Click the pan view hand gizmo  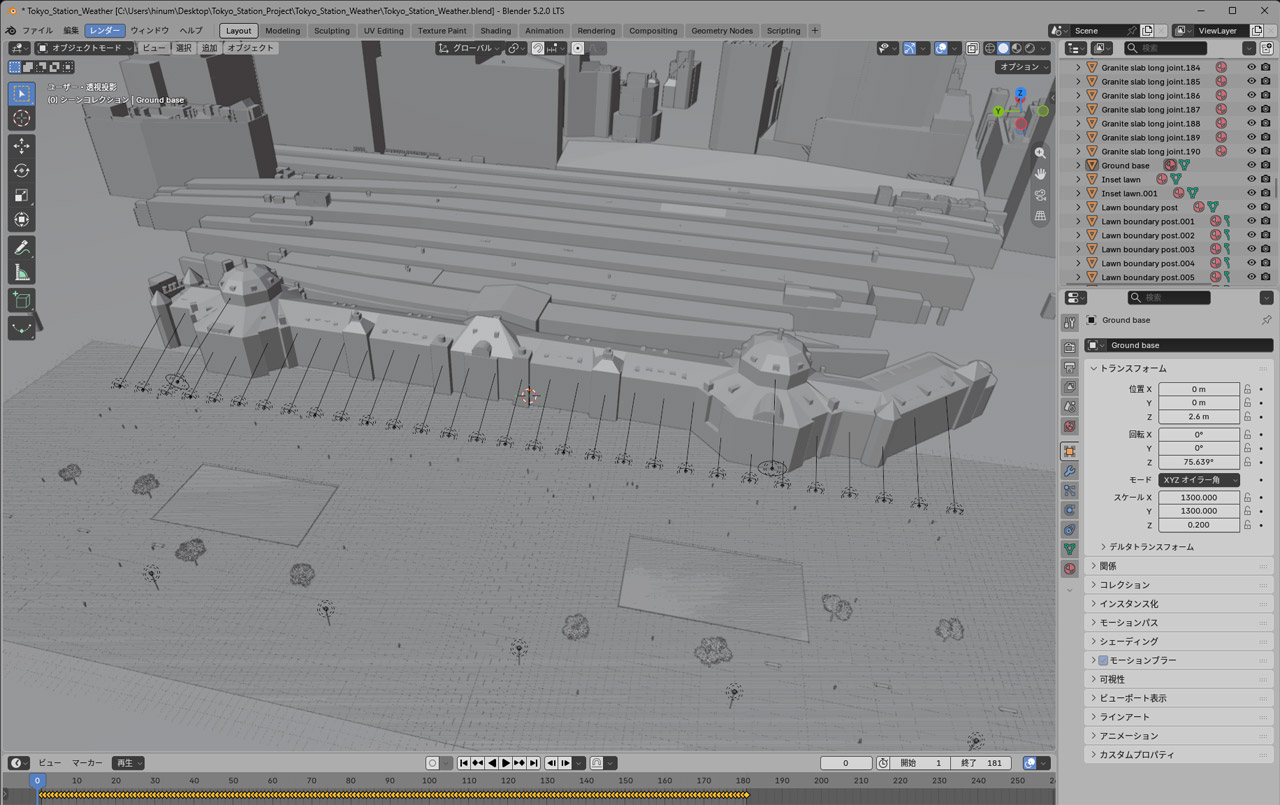pyautogui.click(x=1041, y=174)
